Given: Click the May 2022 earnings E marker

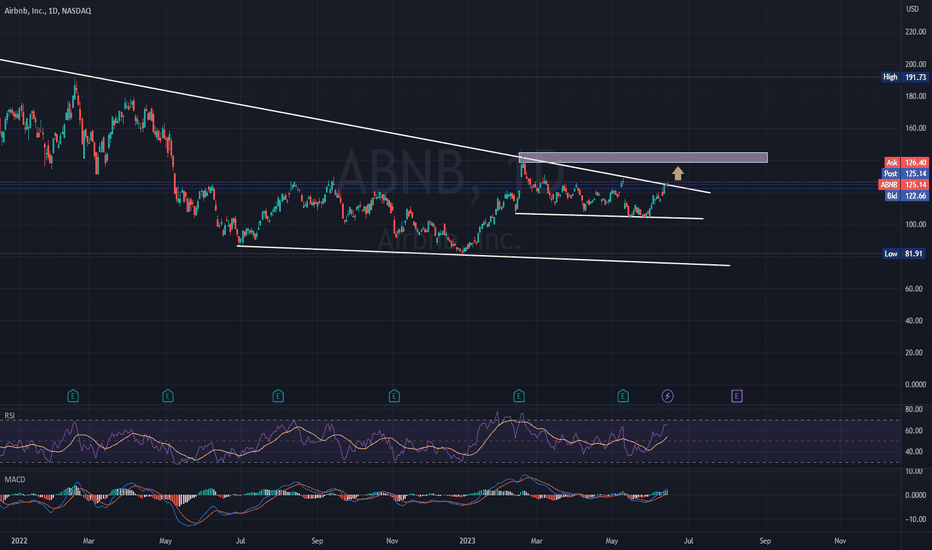Looking at the screenshot, I should pyautogui.click(x=168, y=396).
